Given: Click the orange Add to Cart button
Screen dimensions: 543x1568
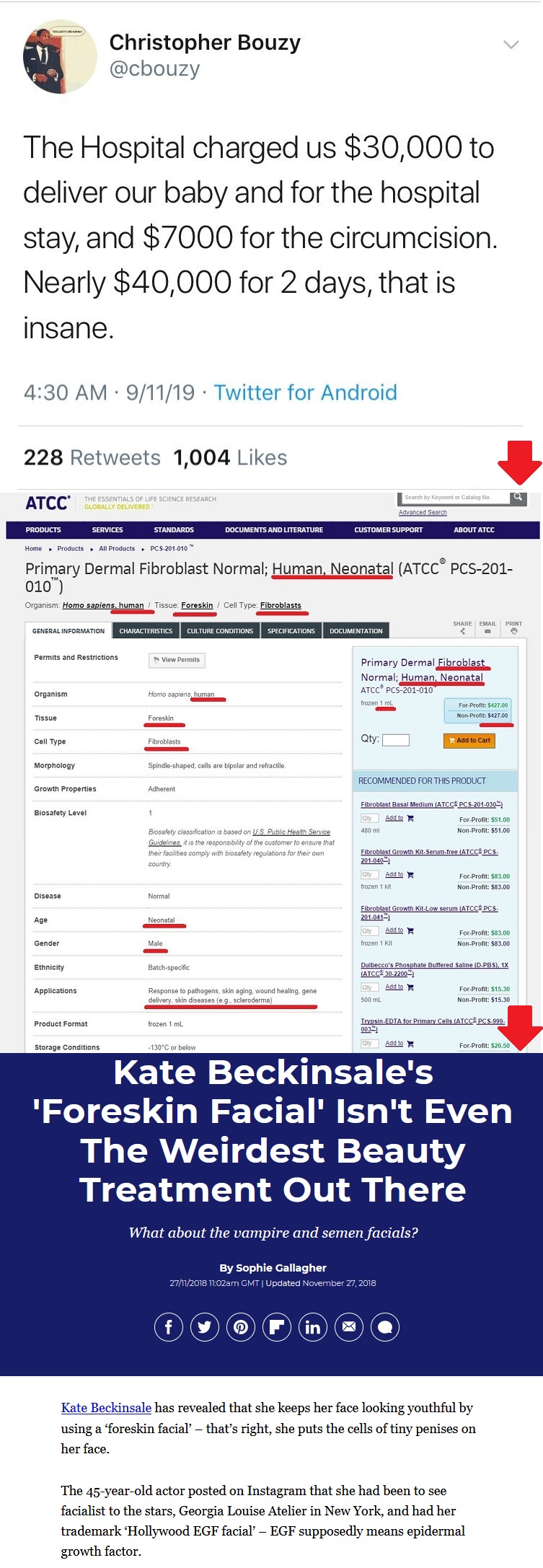Looking at the screenshot, I should (469, 740).
